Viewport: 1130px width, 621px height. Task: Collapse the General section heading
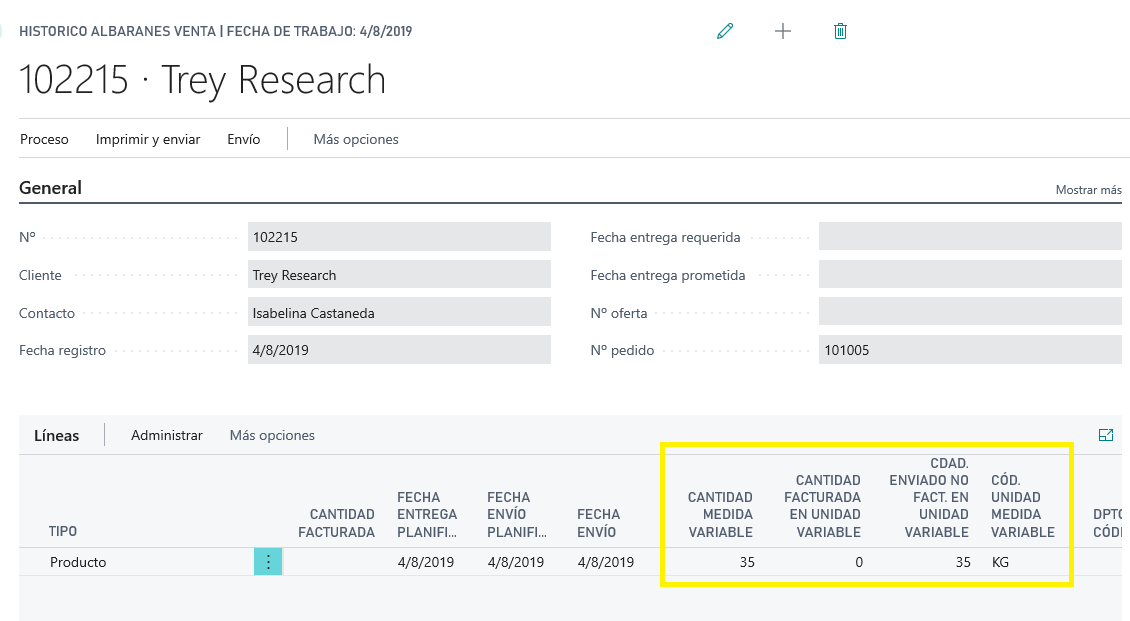point(50,188)
